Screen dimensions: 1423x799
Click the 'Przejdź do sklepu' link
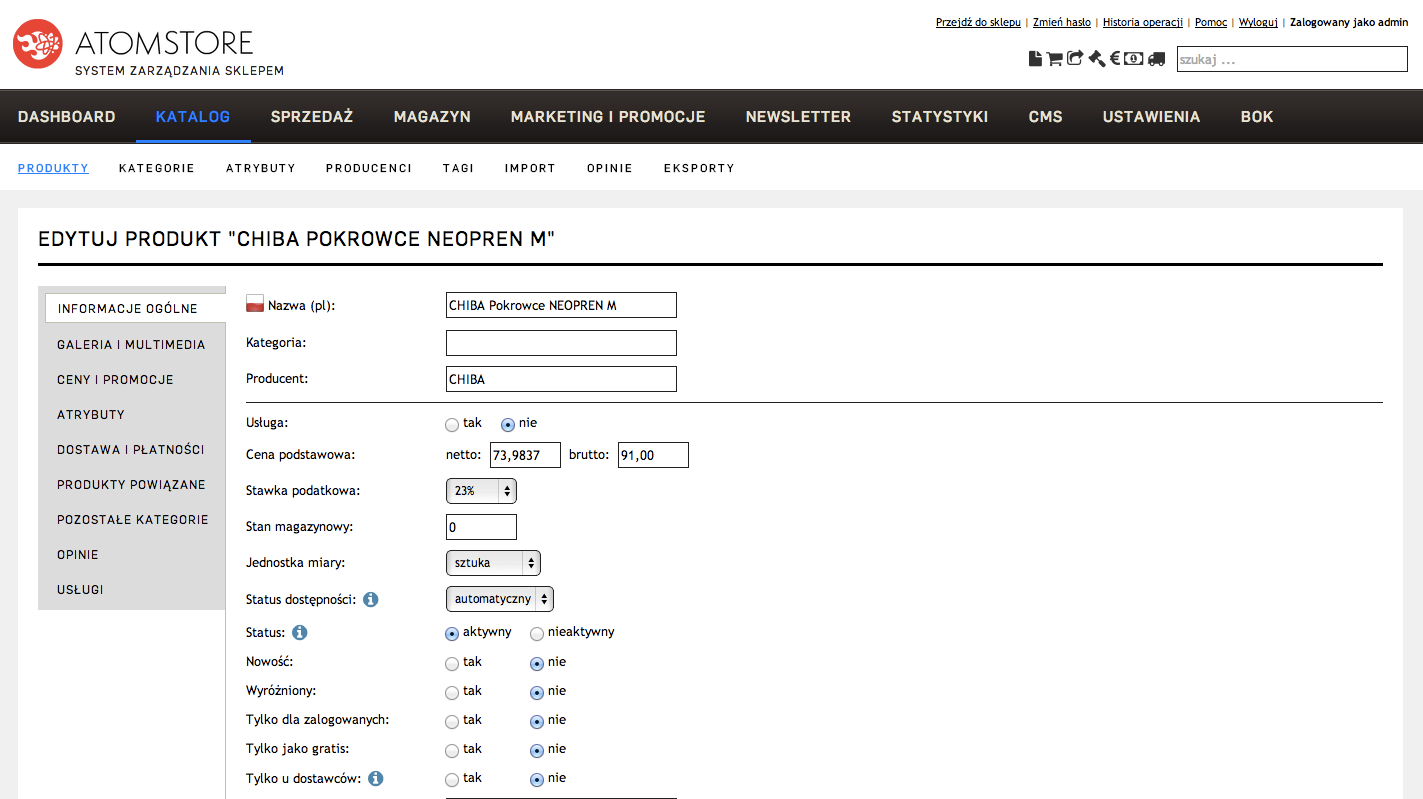[977, 22]
